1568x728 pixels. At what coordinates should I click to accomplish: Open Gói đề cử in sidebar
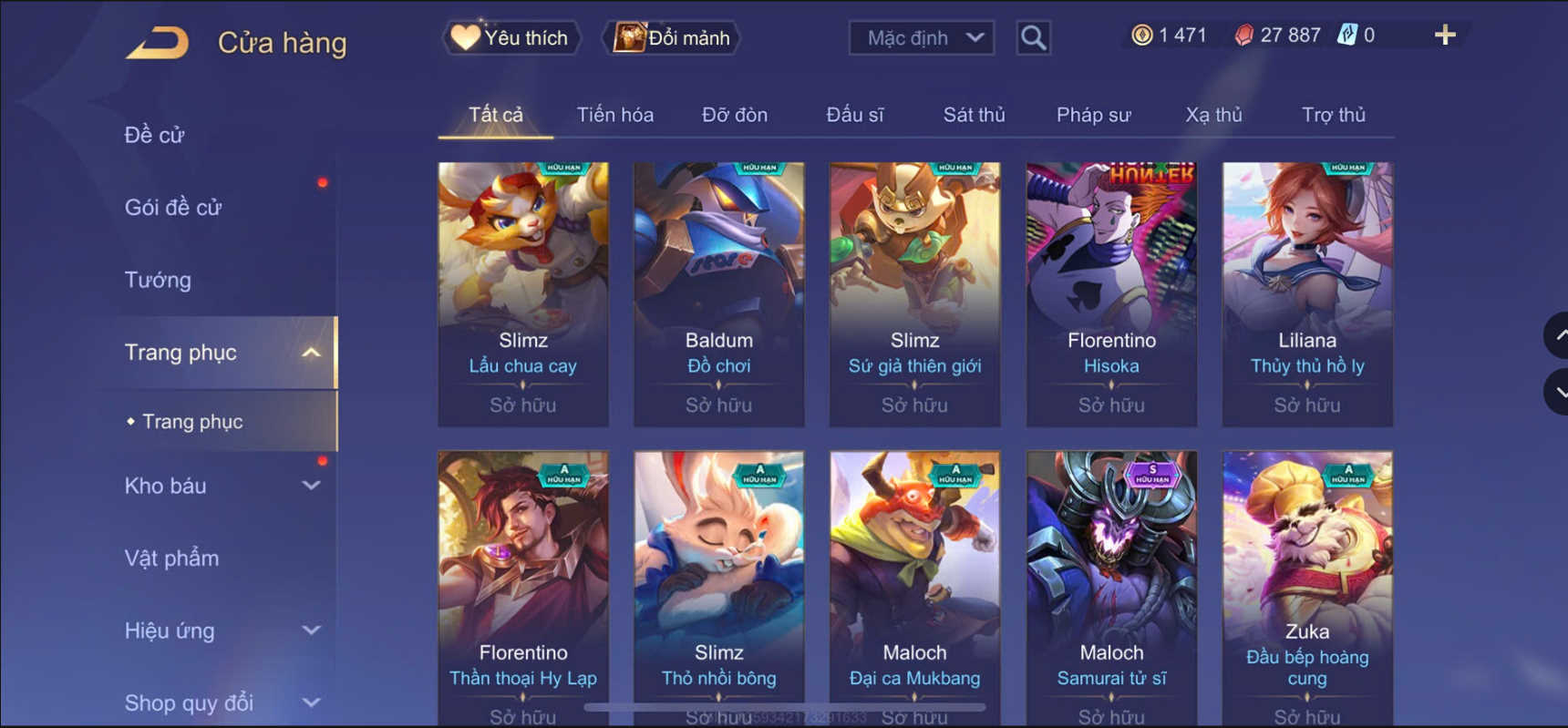[x=173, y=208]
